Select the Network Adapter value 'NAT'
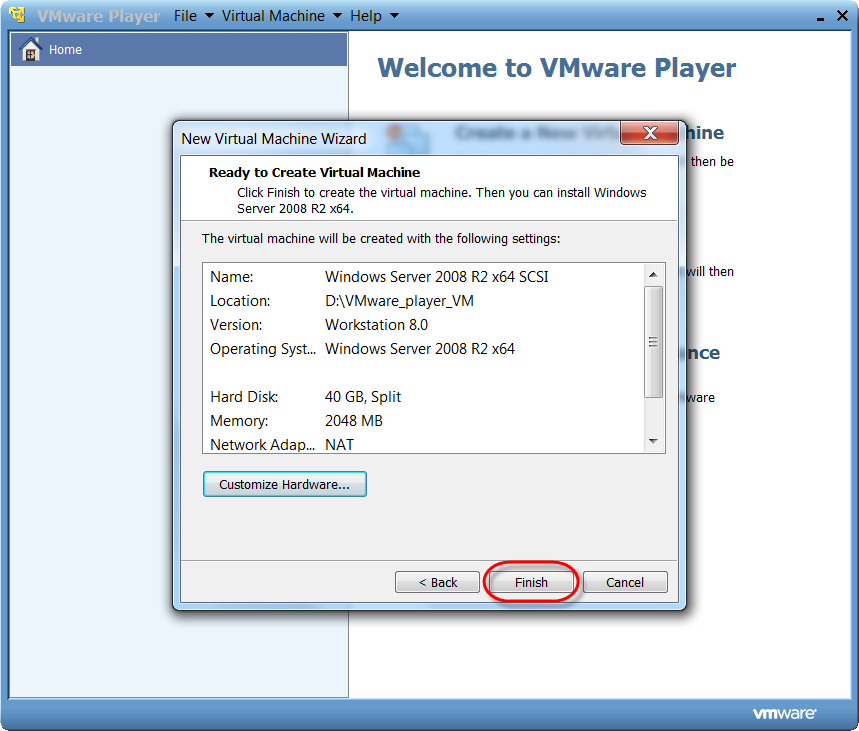Viewport: 859px width, 731px height. 340,444
